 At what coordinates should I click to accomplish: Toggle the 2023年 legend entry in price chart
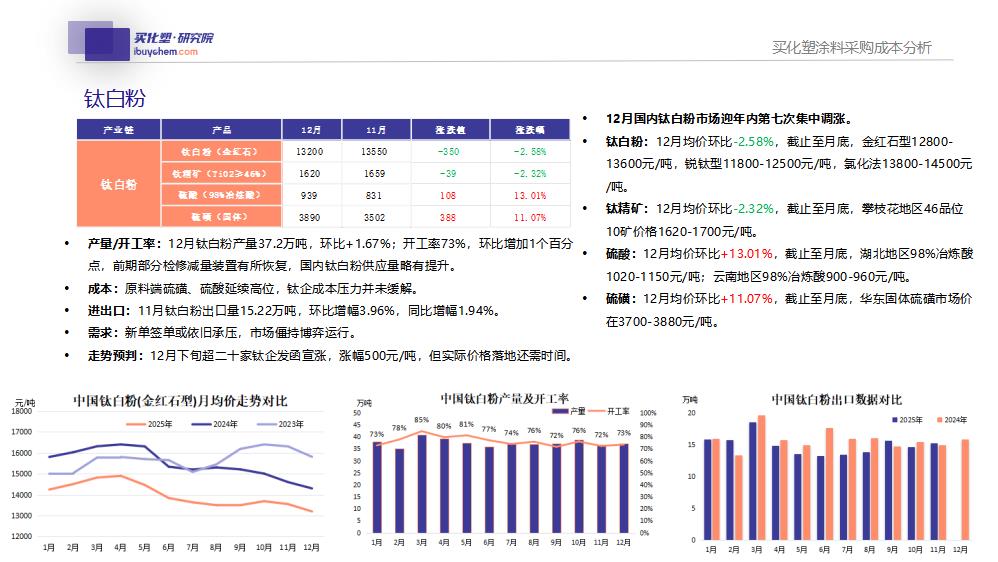[283, 424]
